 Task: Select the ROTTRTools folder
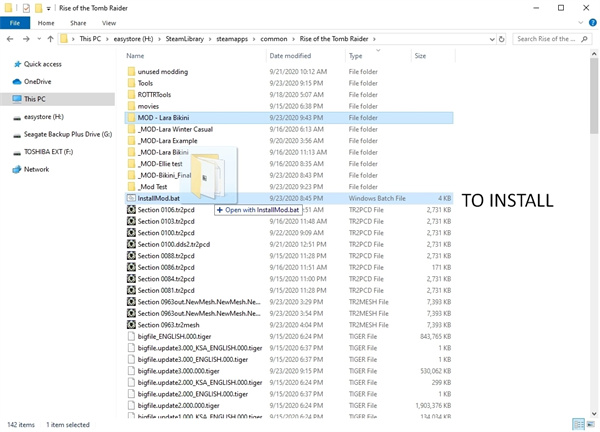coord(158,94)
